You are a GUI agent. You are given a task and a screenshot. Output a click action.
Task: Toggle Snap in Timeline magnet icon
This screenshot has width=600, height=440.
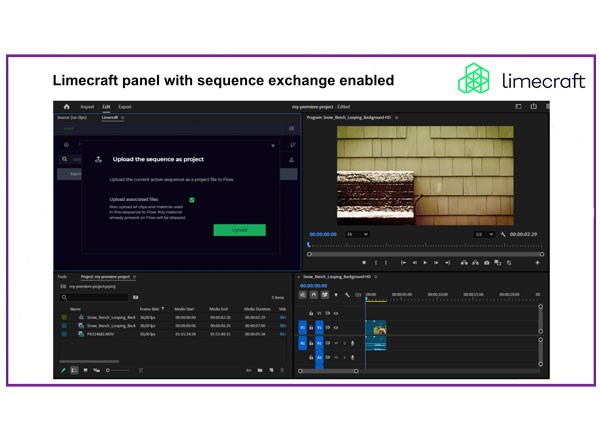pyautogui.click(x=314, y=295)
